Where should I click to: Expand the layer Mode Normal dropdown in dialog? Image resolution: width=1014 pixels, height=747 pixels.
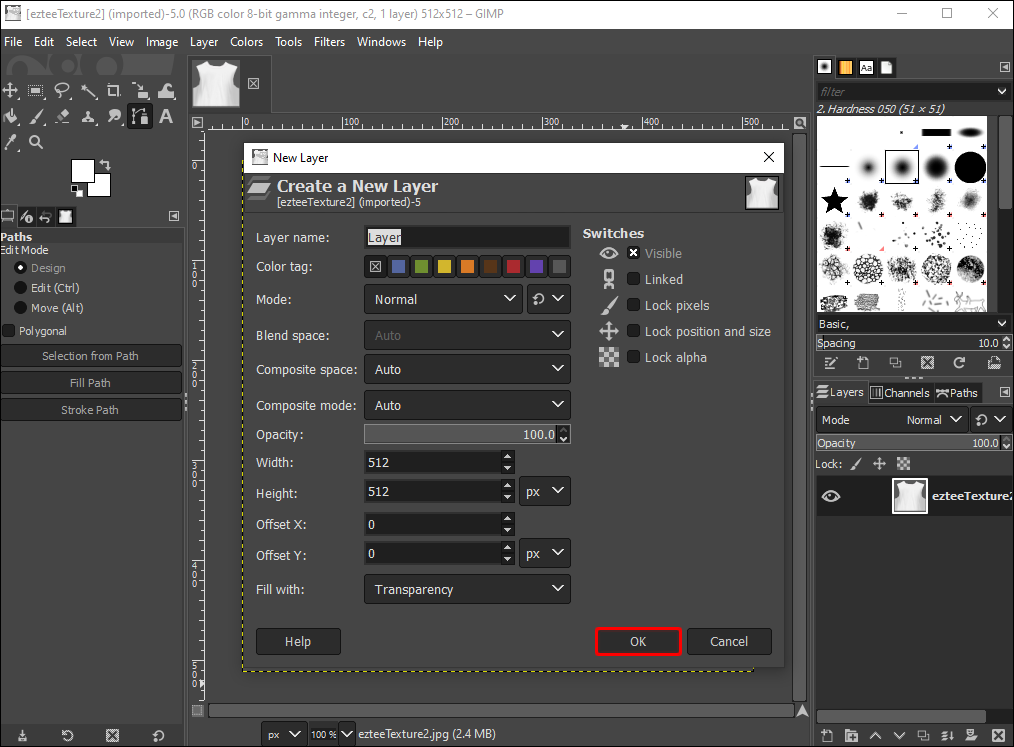coord(443,299)
